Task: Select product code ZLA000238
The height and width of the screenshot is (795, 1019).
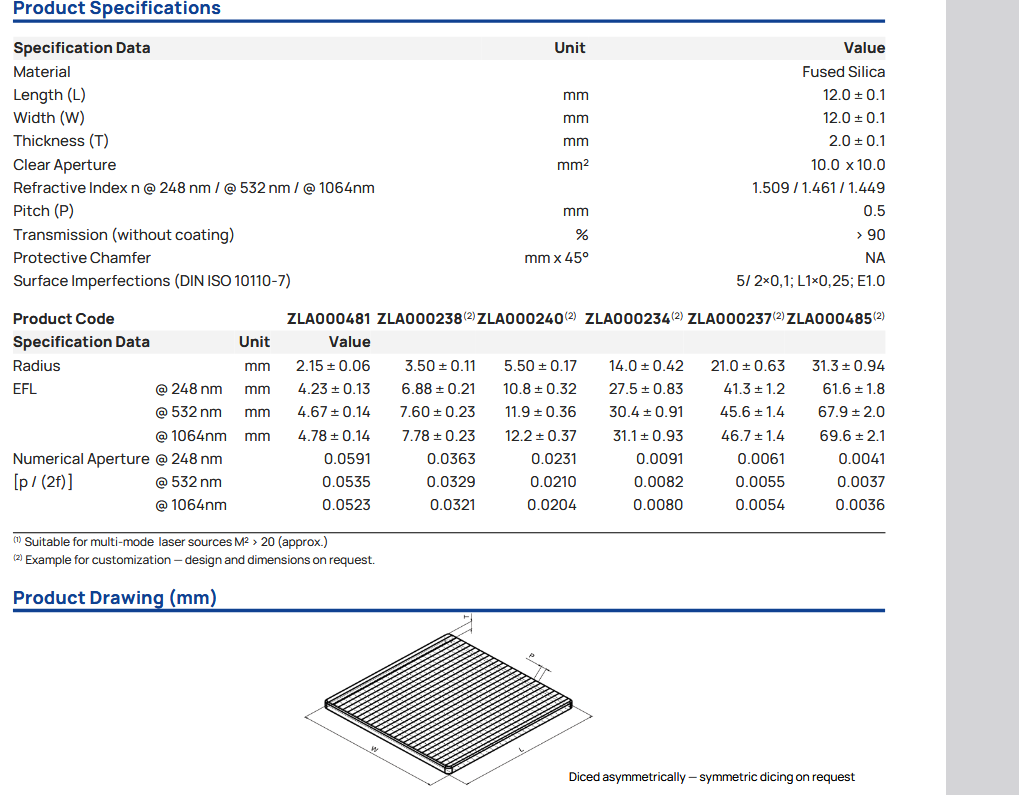Action: (x=419, y=319)
